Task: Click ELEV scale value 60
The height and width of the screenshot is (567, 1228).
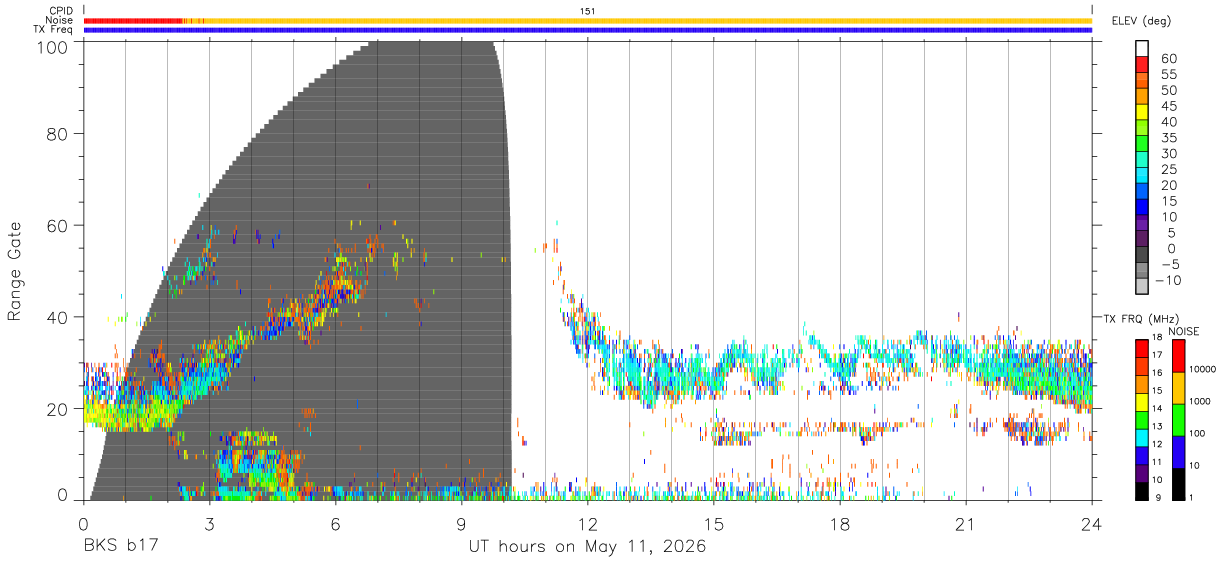Action: (1168, 58)
